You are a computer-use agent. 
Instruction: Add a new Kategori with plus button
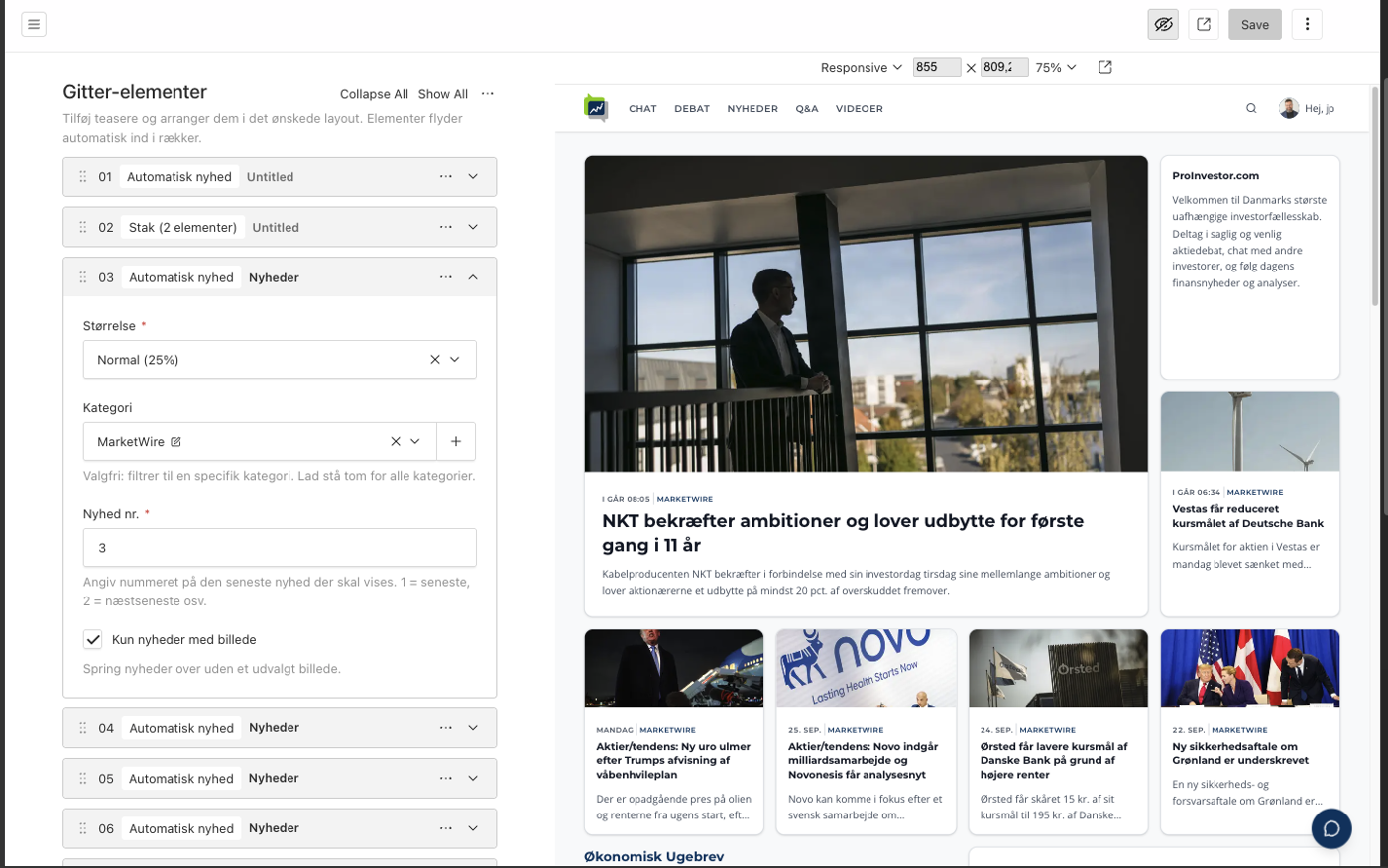pyautogui.click(x=456, y=442)
